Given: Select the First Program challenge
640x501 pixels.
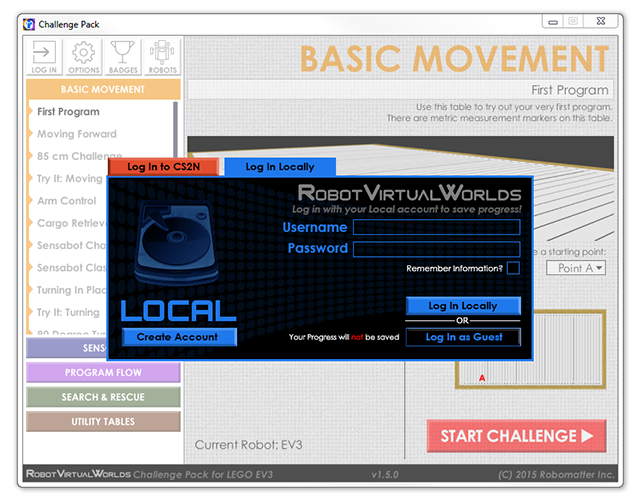Looking at the screenshot, I should pyautogui.click(x=68, y=111).
